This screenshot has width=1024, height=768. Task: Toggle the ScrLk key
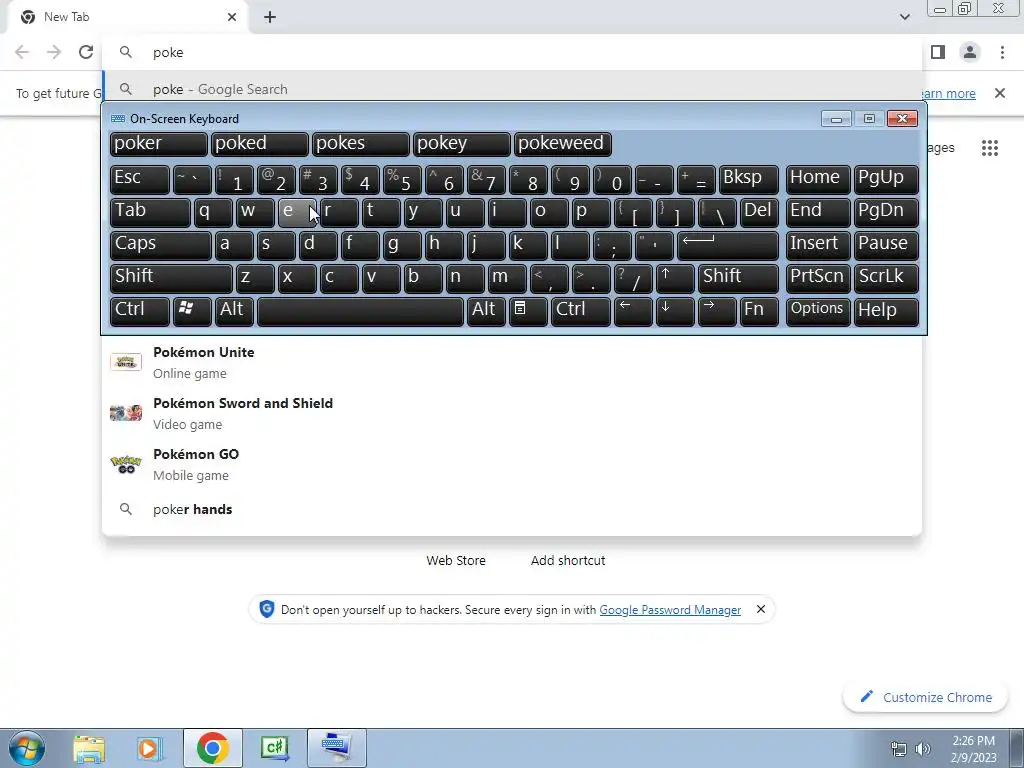coord(886,278)
